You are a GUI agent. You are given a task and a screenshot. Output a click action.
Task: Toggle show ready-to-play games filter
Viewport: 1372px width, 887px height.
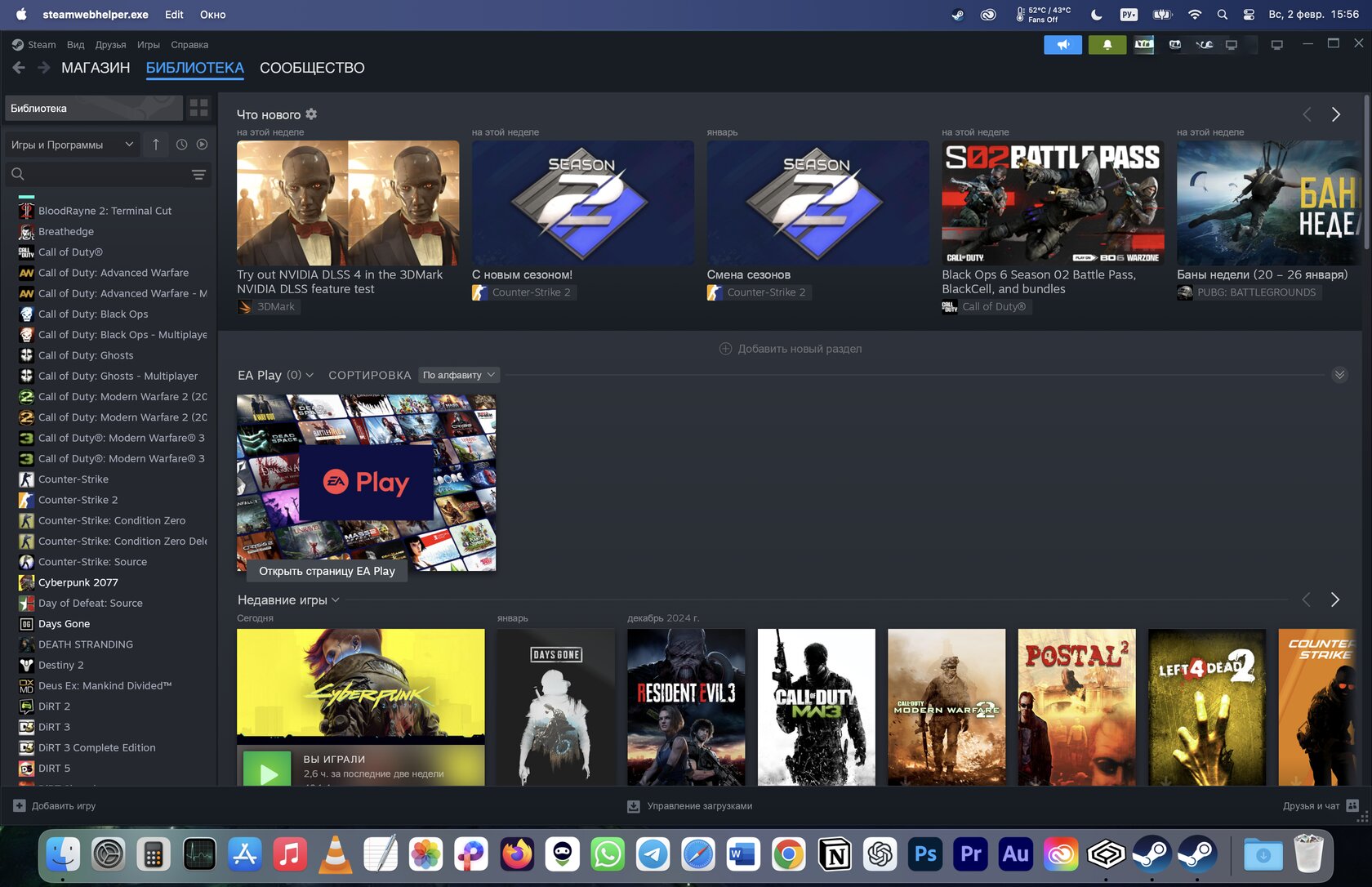click(202, 145)
